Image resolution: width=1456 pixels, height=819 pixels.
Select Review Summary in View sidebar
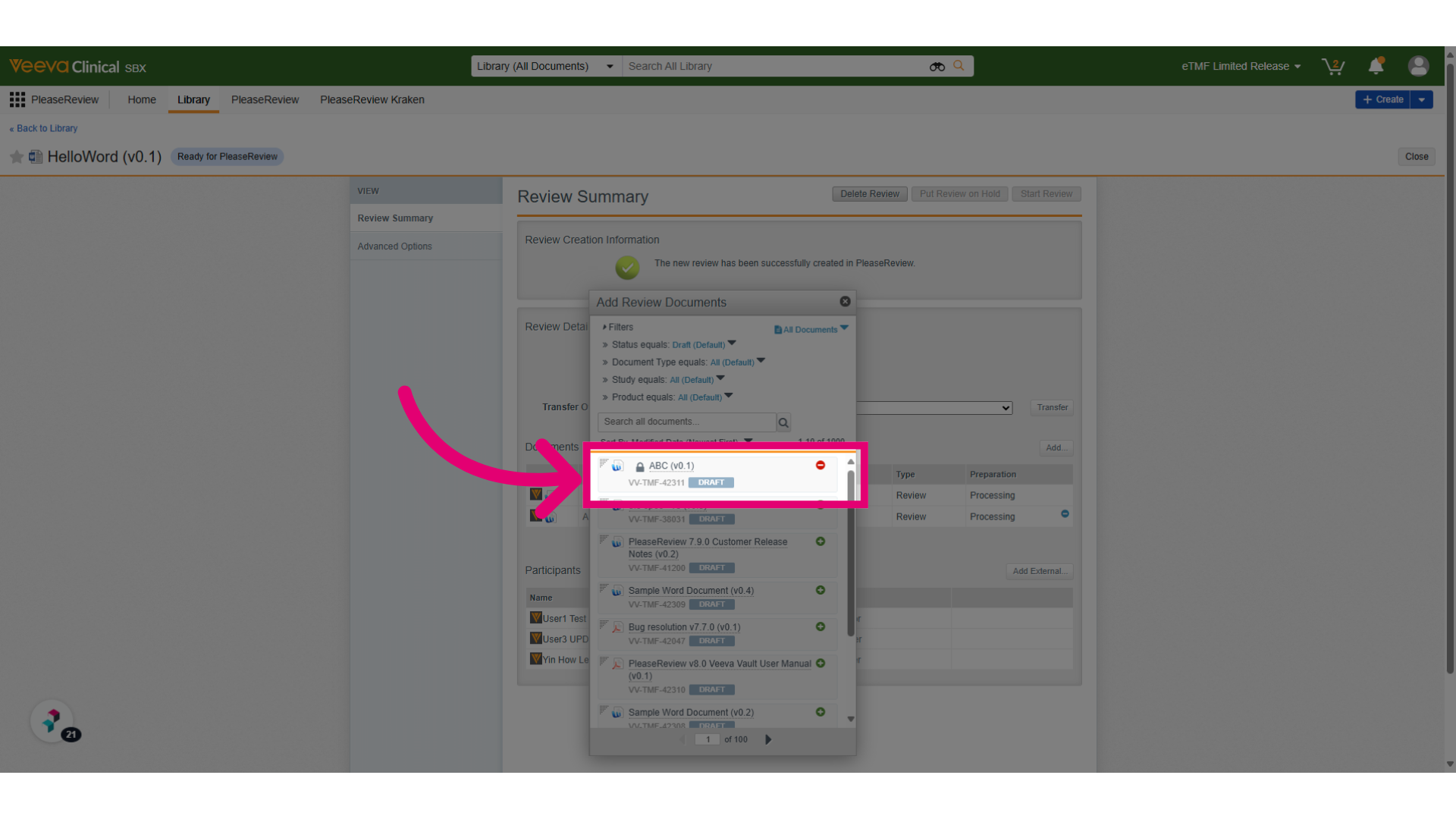(426, 218)
